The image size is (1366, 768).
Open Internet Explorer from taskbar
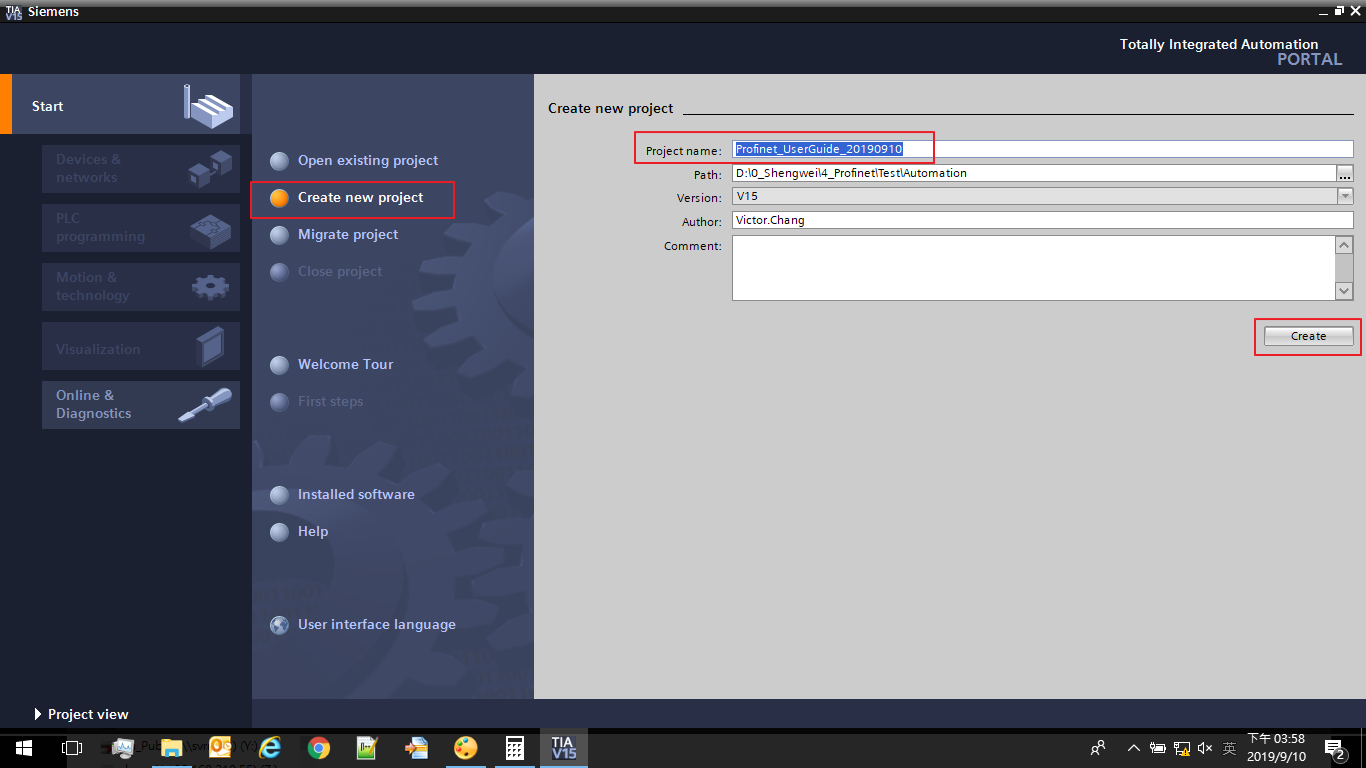tap(270, 748)
